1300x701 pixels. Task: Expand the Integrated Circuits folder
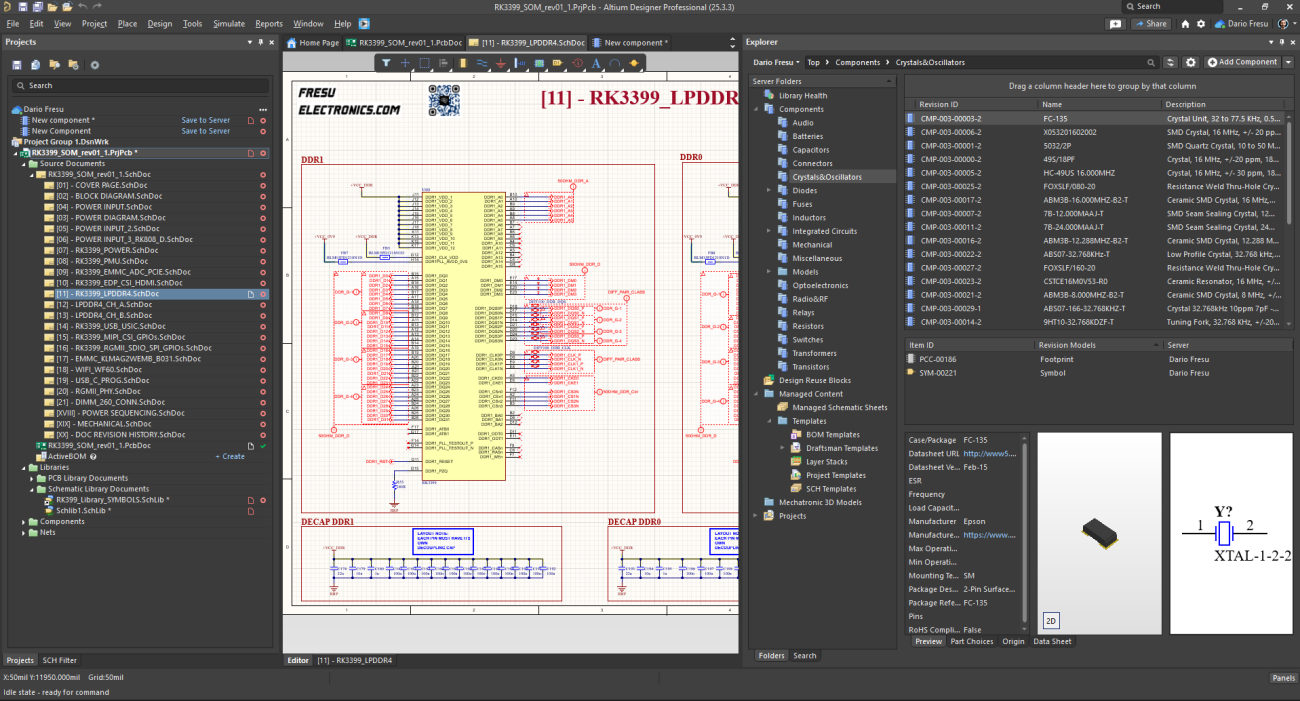(770, 231)
